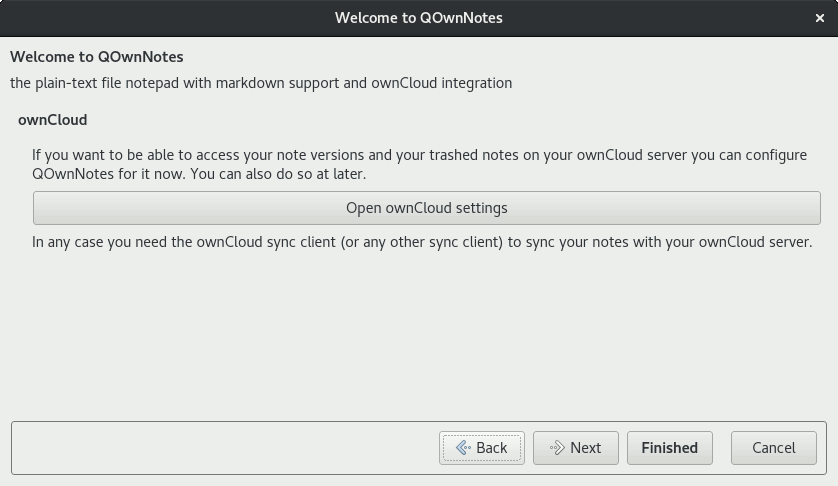Click the right-pointing arrow icon beside Next

coord(557,448)
